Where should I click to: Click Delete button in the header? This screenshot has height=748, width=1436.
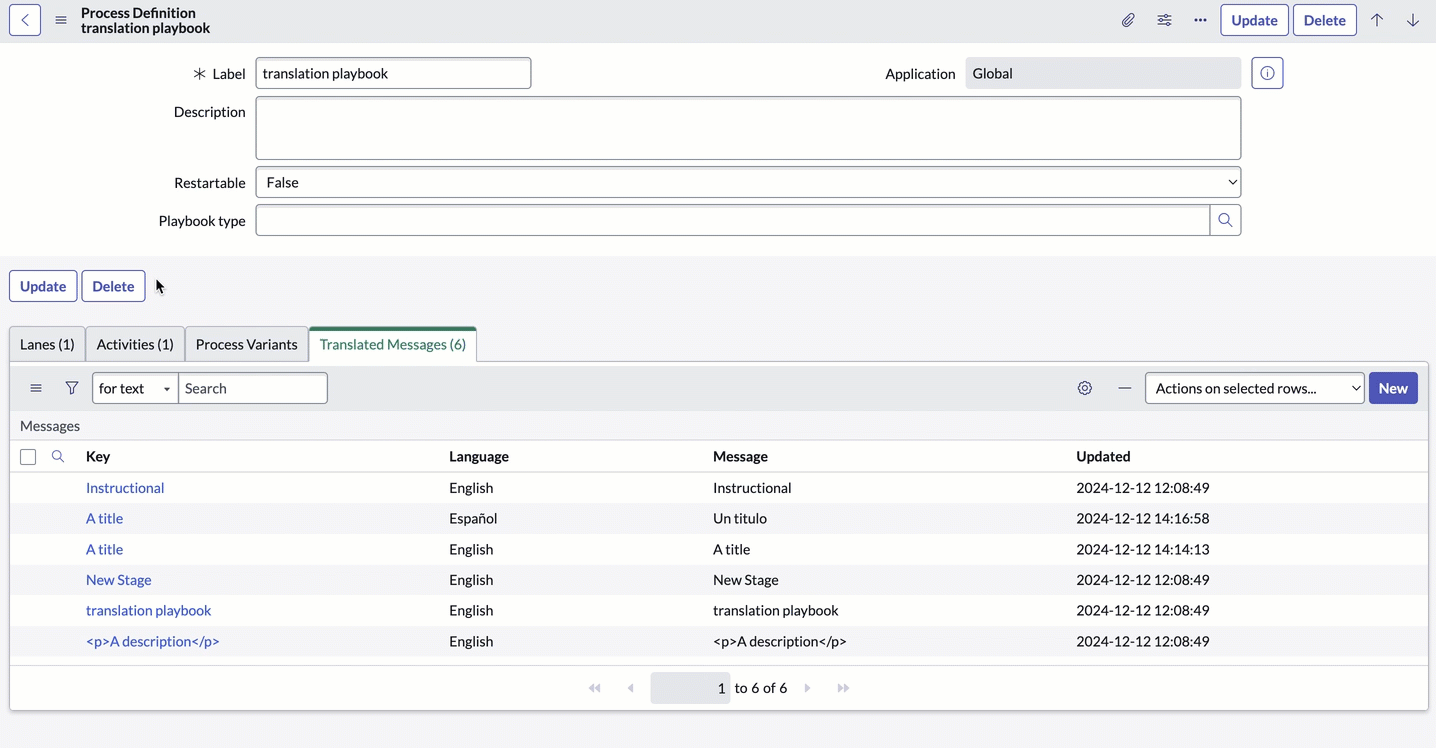(1325, 20)
